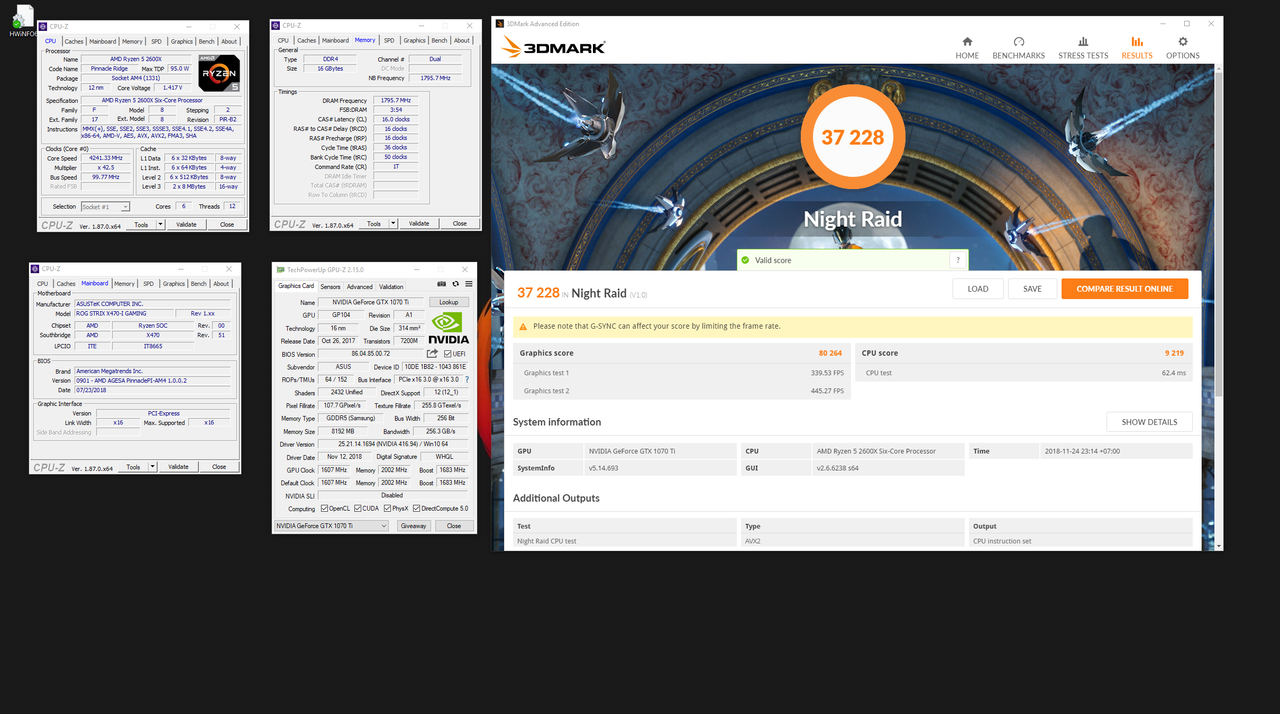Click the Model field 'ROG STRIX X470-I GAMING'

click(124, 313)
